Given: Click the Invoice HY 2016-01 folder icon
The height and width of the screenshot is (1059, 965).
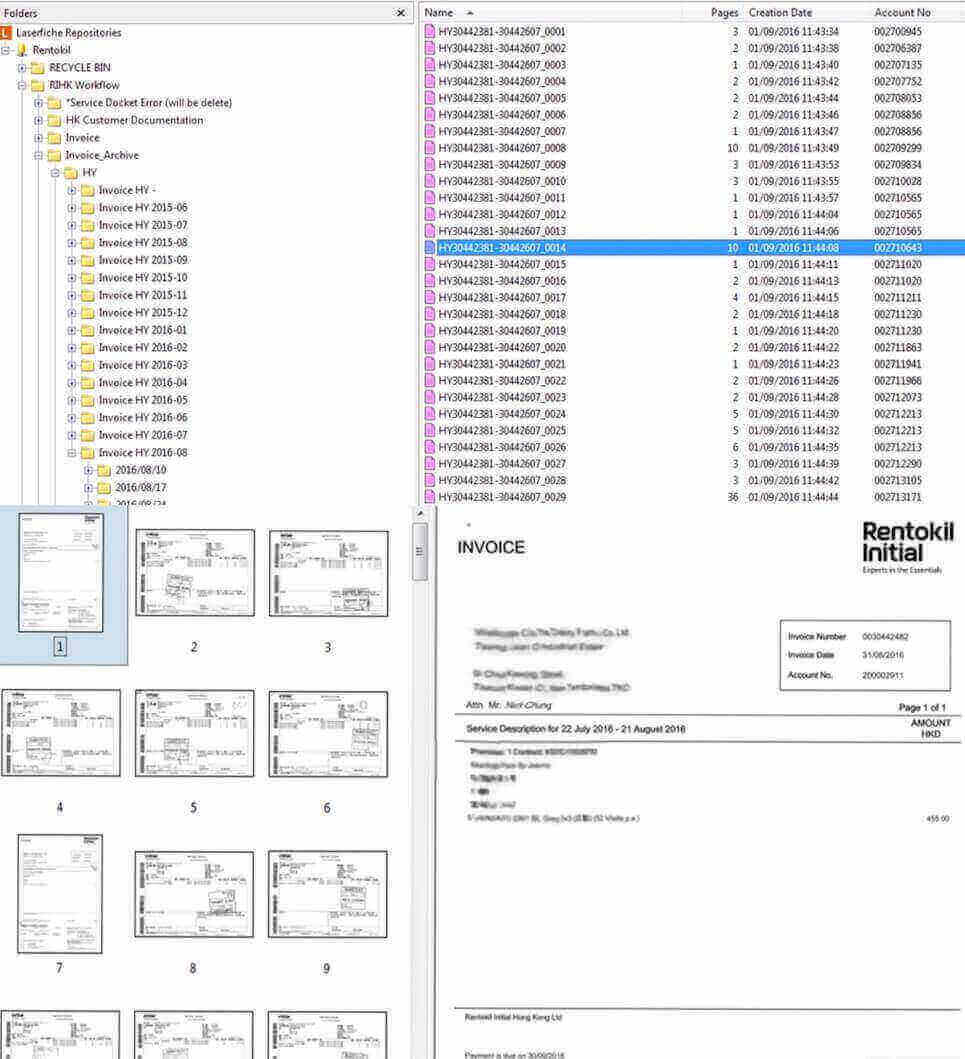Looking at the screenshot, I should pyautogui.click(x=88, y=330).
